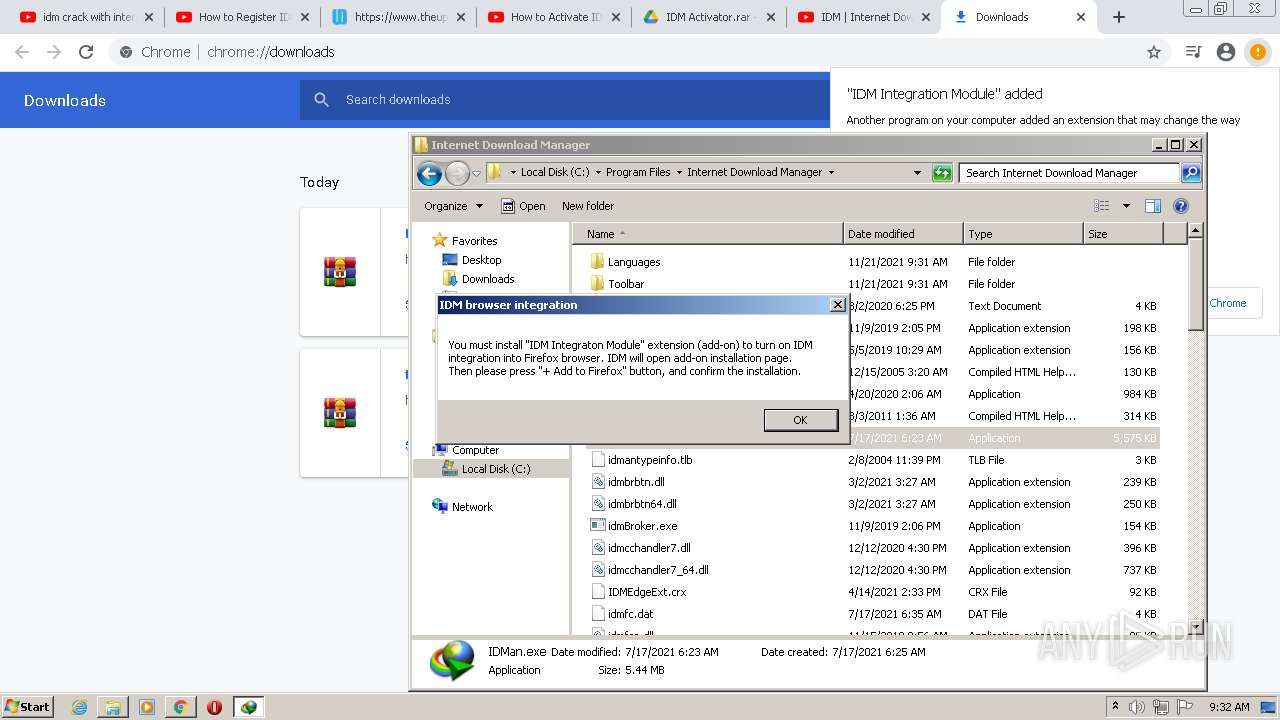Open Downloads in navigation pane
The height and width of the screenshot is (720, 1280).
pos(488,279)
